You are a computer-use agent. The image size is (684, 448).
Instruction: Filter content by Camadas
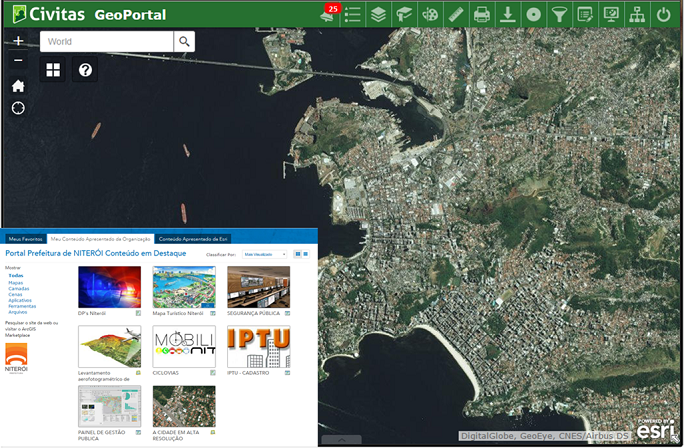click(19, 288)
